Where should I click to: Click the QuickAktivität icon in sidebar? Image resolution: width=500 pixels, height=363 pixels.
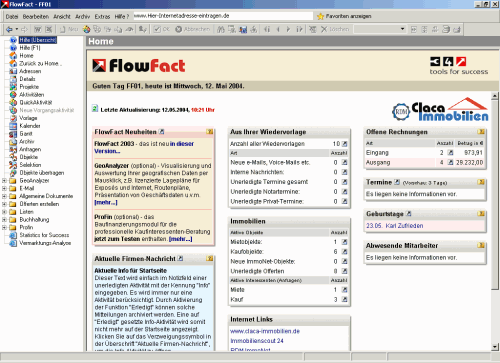13,102
